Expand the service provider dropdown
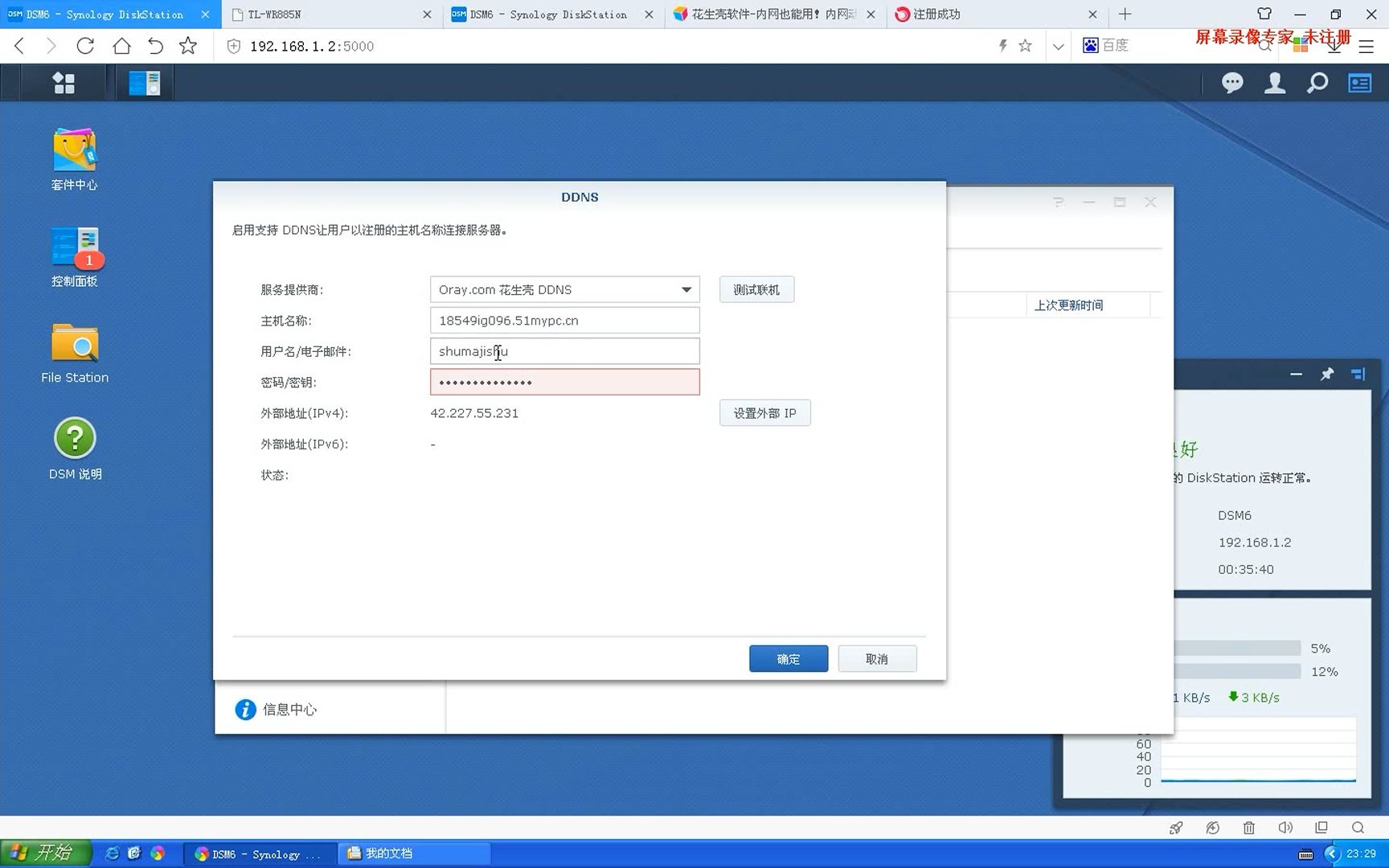 tap(686, 290)
